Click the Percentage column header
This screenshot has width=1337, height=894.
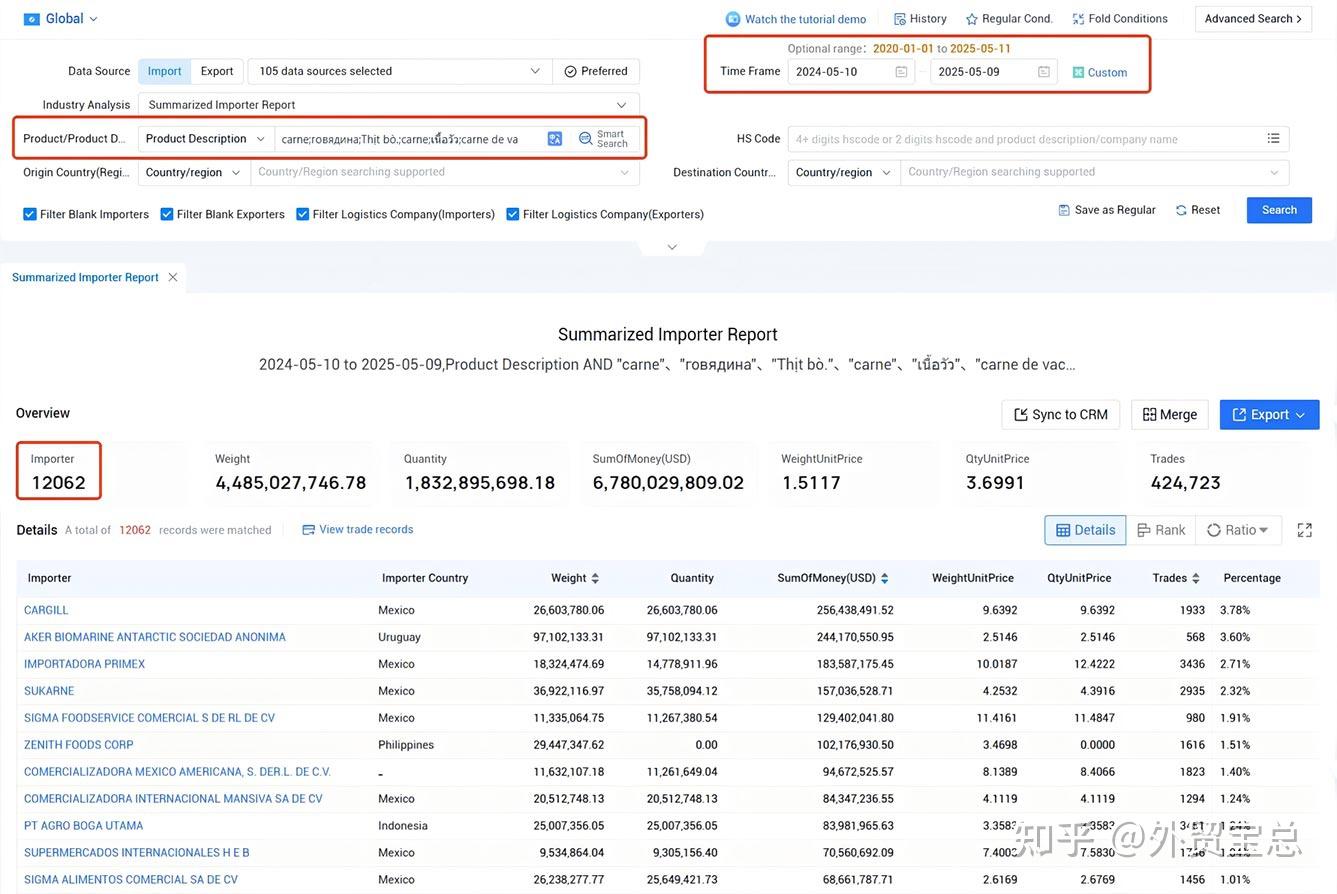[x=1252, y=578]
